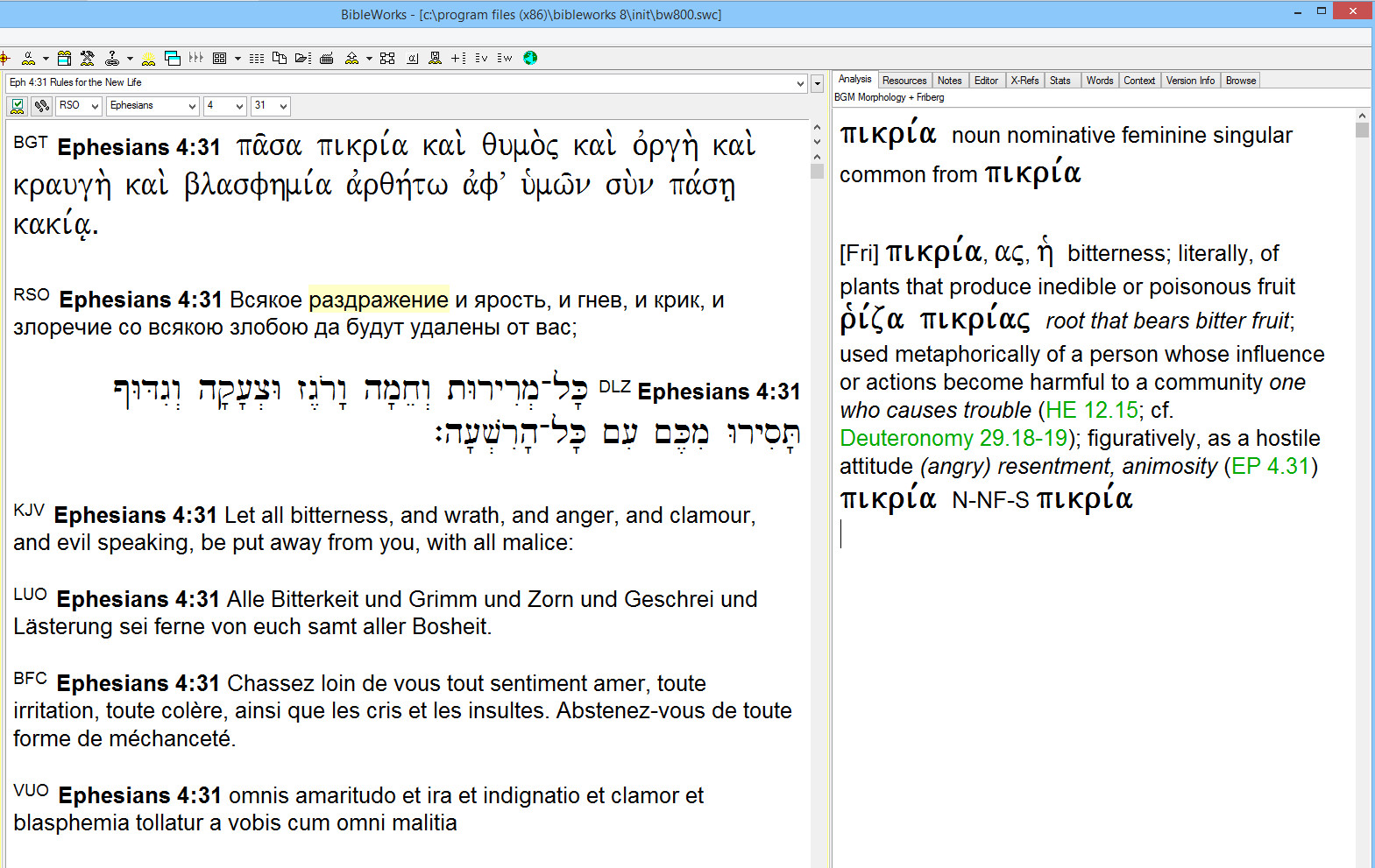The width and height of the screenshot is (1375, 868).
Task: Click the BGM Morphology + Friberg label
Action: point(889,97)
